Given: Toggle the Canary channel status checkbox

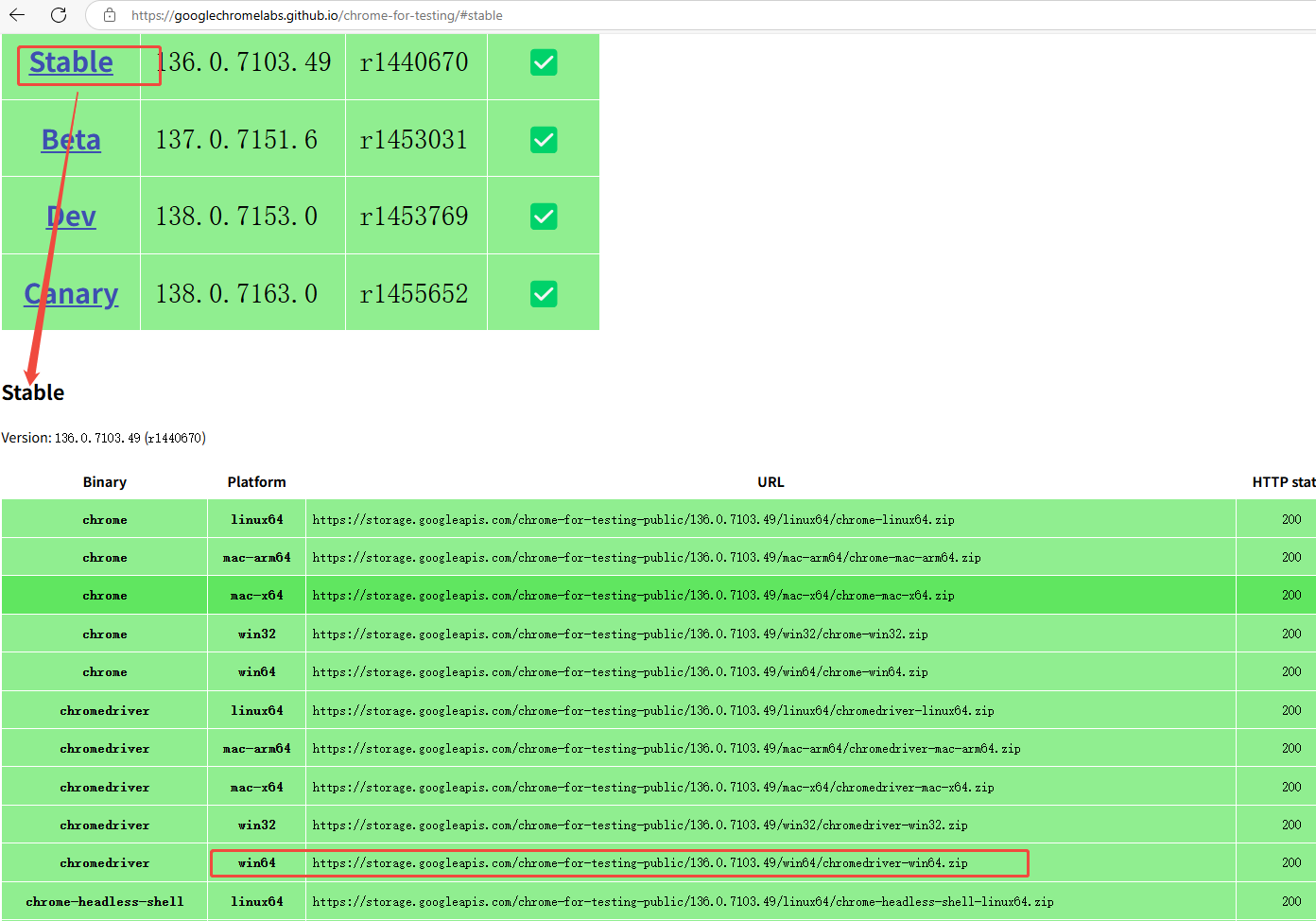Looking at the screenshot, I should click(x=544, y=293).
